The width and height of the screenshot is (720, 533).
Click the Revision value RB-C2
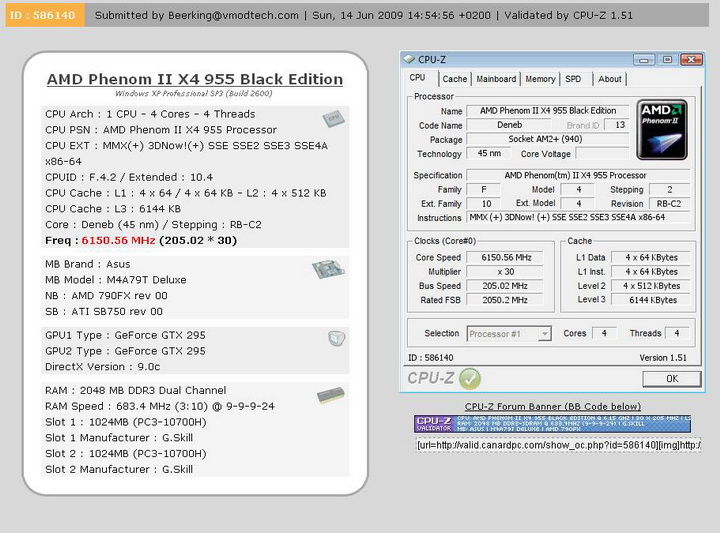(669, 203)
